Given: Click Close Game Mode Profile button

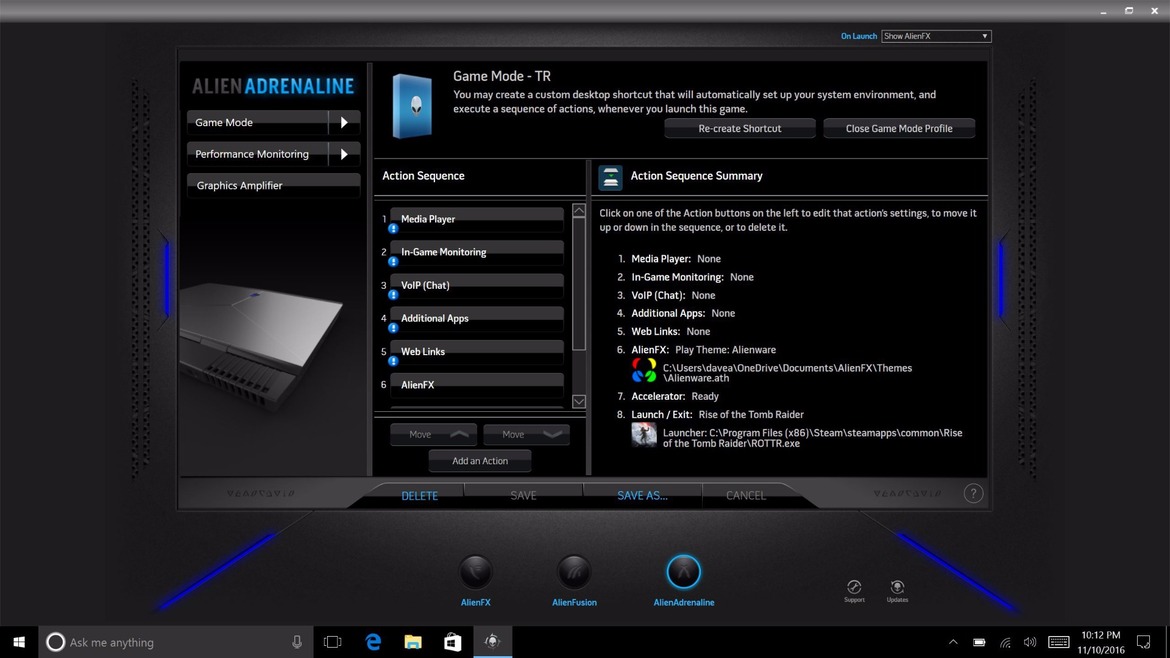Looking at the screenshot, I should 898,128.
